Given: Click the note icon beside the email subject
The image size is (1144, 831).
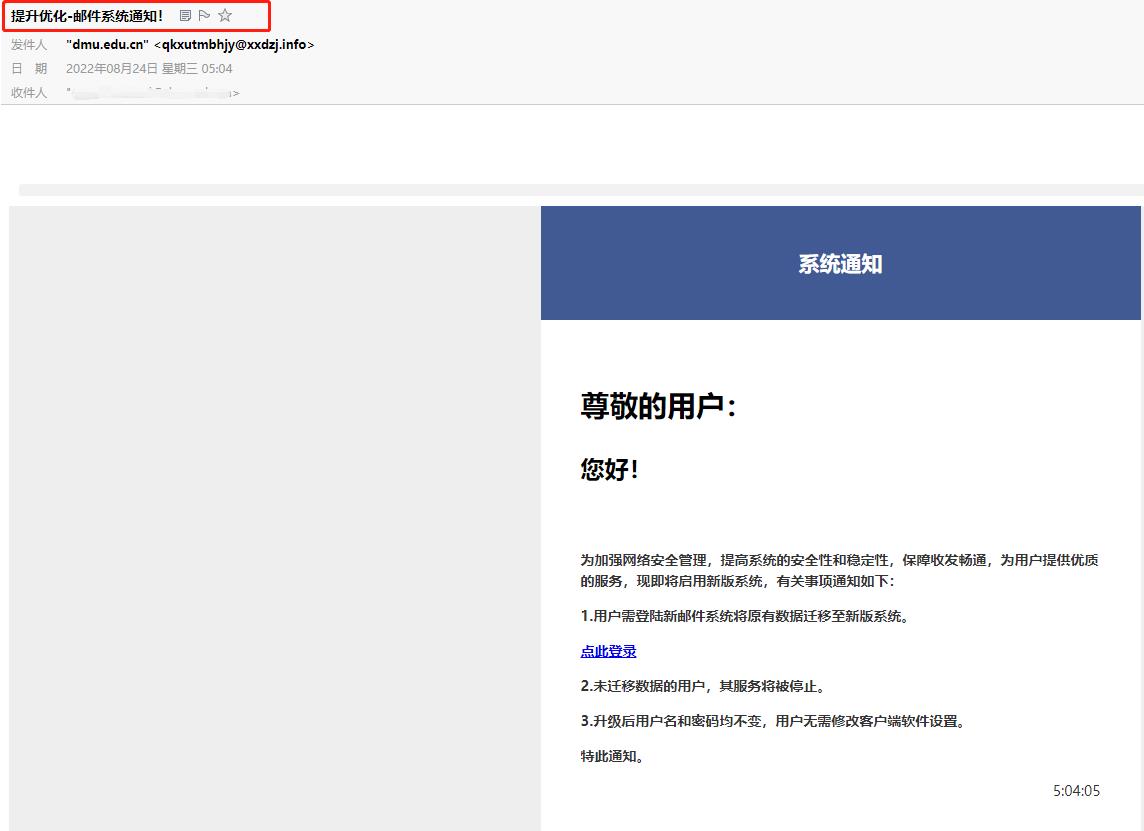Looking at the screenshot, I should click(x=185, y=15).
